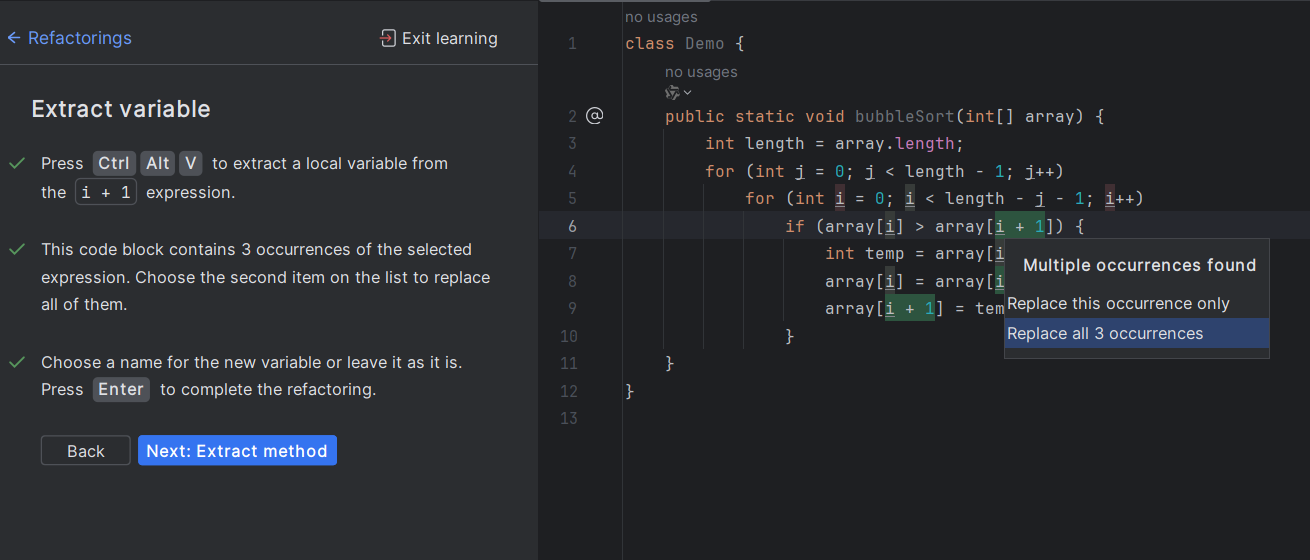The height and width of the screenshot is (560, 1310).
Task: Click the Ctrl key badge
Action: click(115, 163)
